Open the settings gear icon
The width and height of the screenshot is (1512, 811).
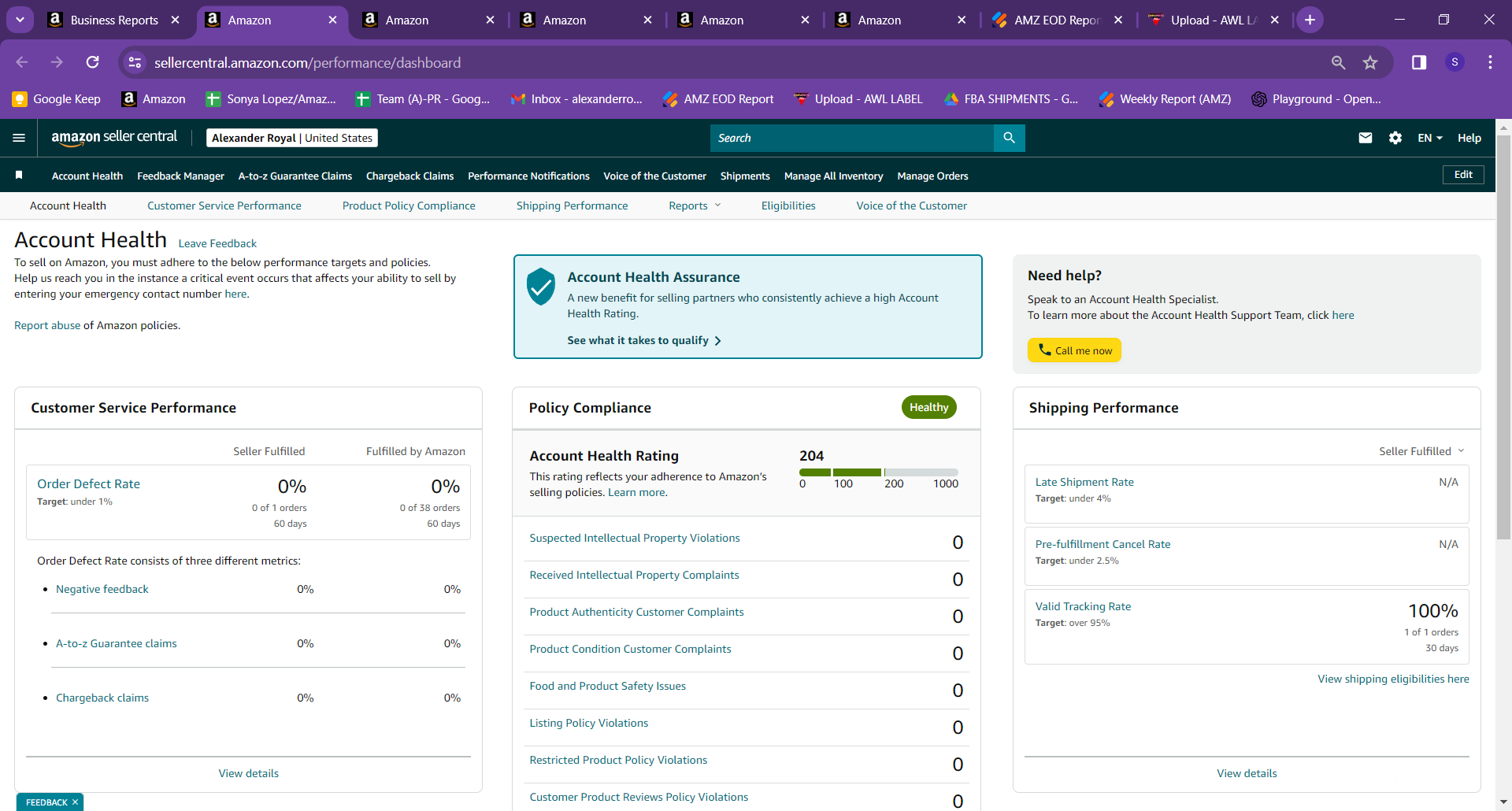coord(1395,138)
